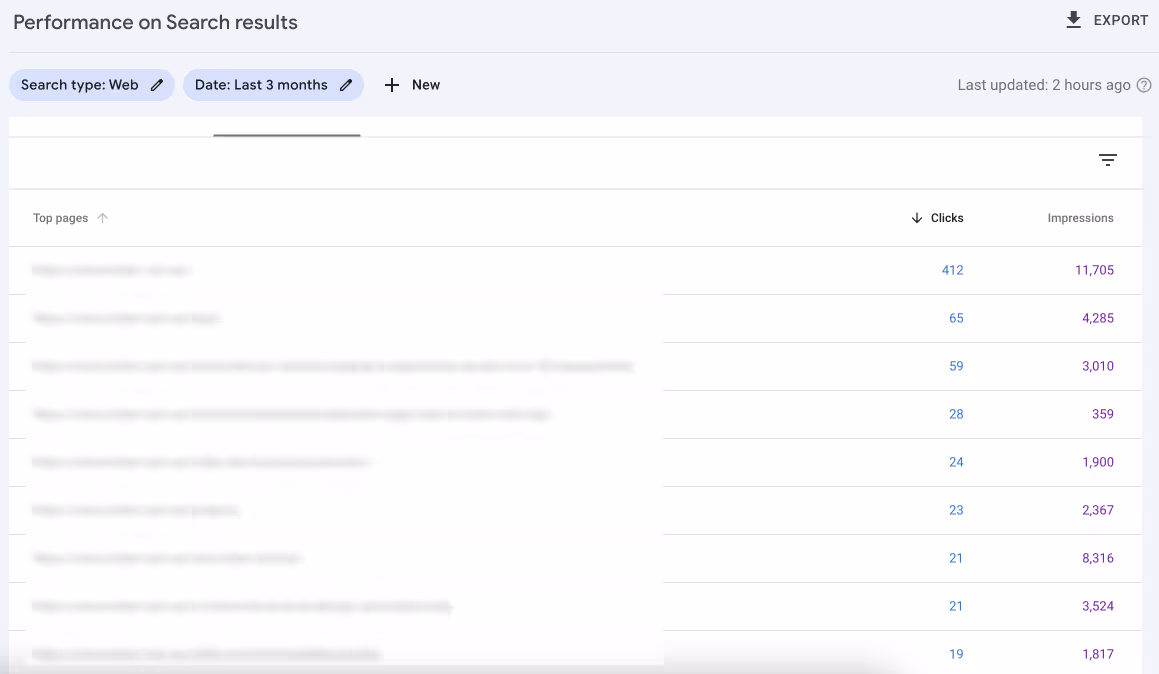Click the help icon beside Last updated
Screen dimensions: 1159x674
[x=1143, y=85]
